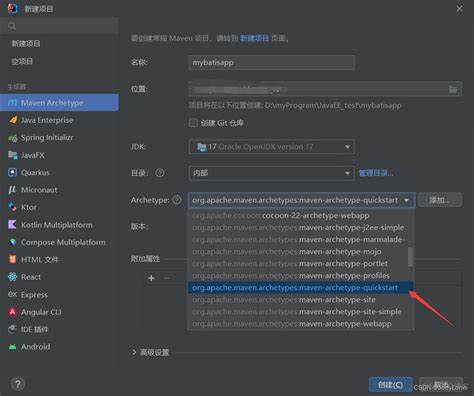Click the project name field containing mybatisapp
This screenshot has height=396, width=474.
coord(271,62)
